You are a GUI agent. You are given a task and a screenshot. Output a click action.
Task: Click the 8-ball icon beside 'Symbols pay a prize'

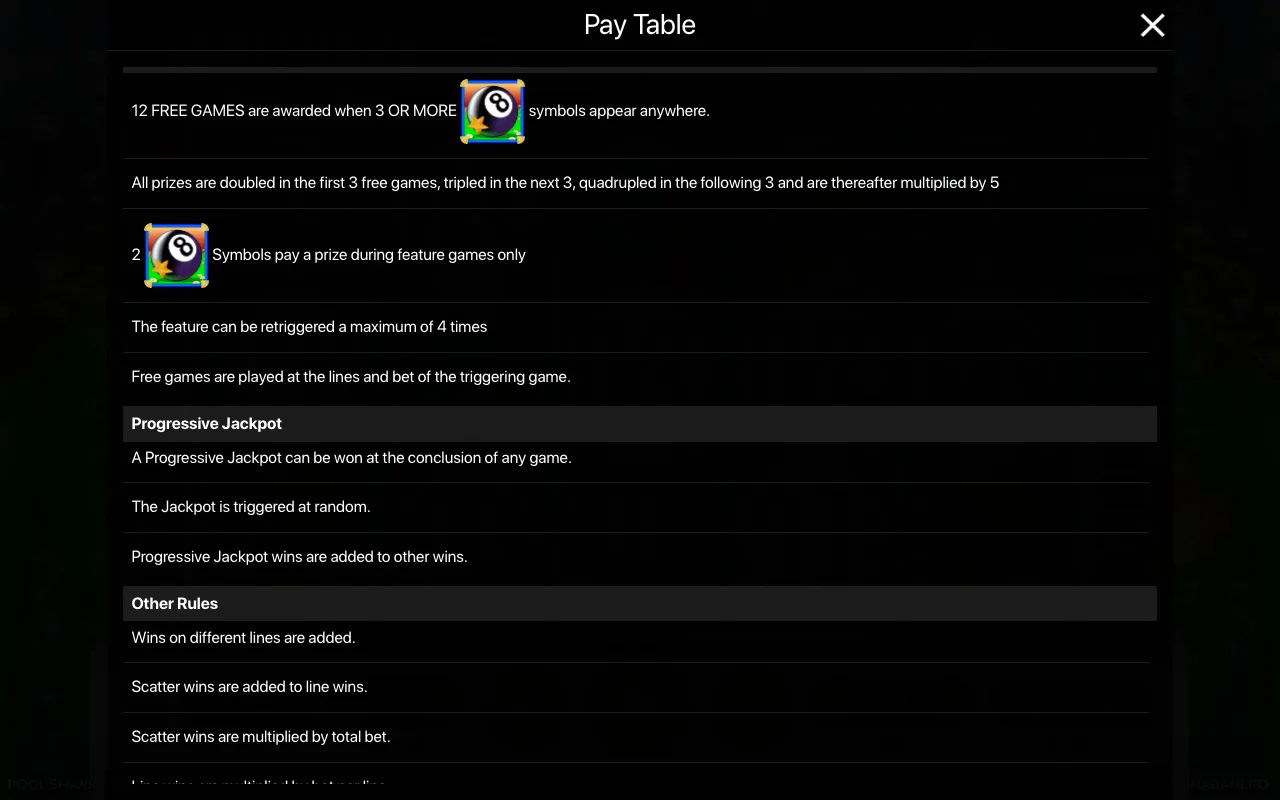click(176, 255)
